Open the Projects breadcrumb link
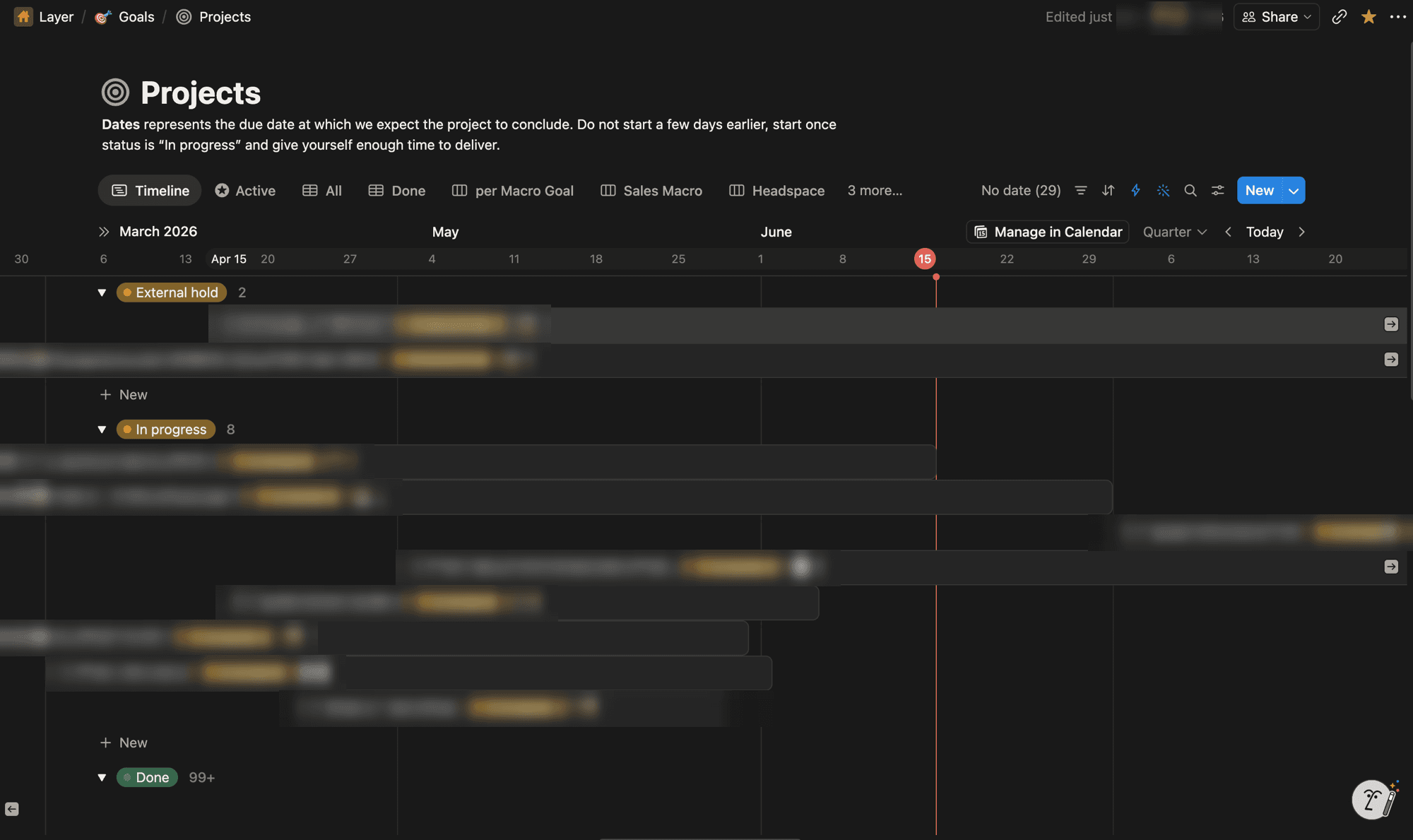This screenshot has width=1413, height=840. 225,17
